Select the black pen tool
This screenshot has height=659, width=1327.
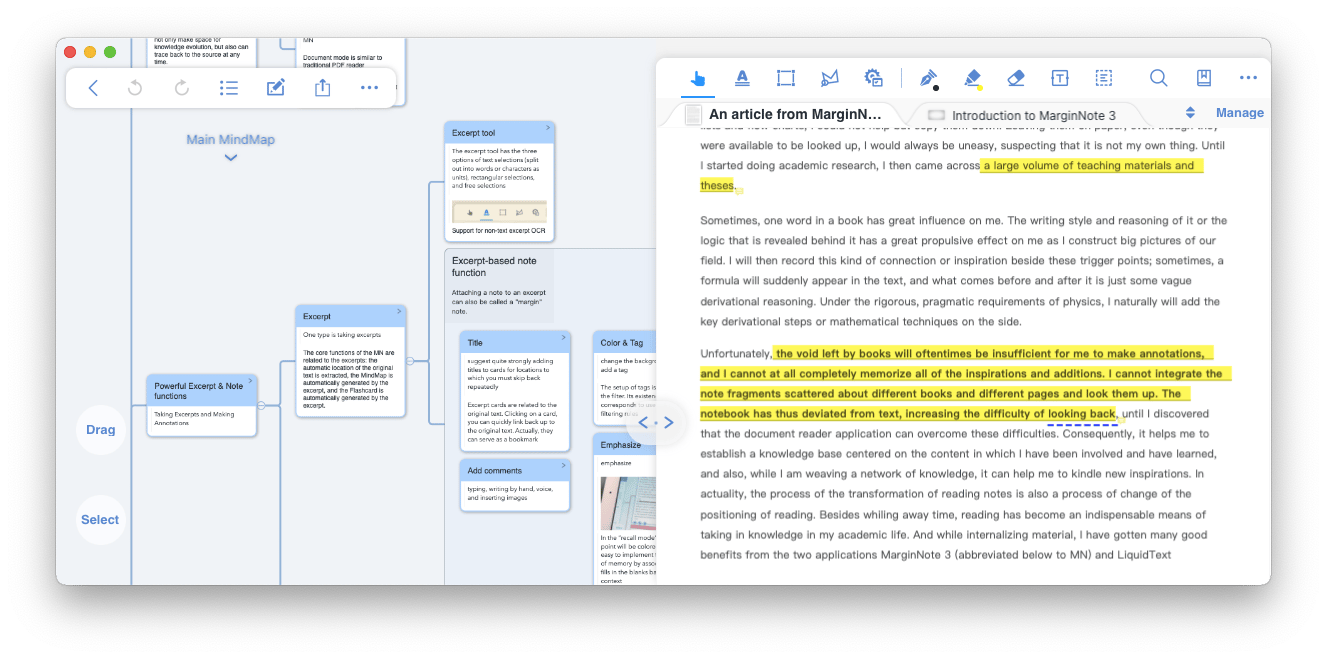(x=928, y=78)
